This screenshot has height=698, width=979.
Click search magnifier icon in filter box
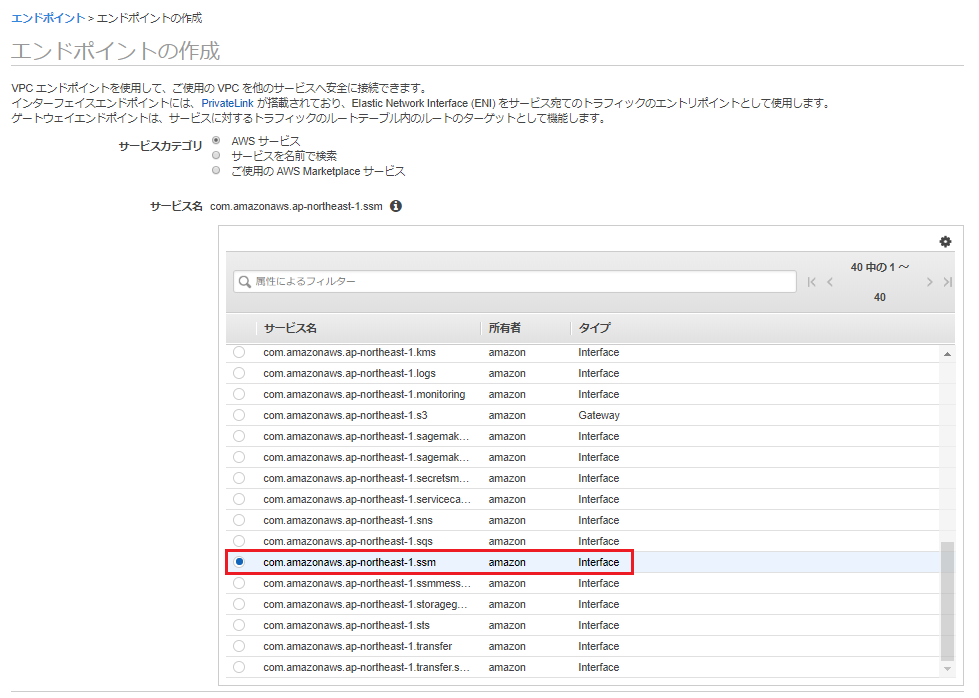tap(245, 282)
